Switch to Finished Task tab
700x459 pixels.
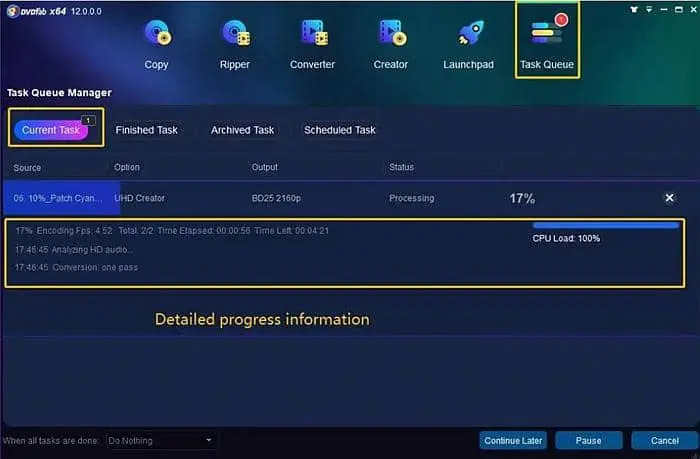click(146, 130)
